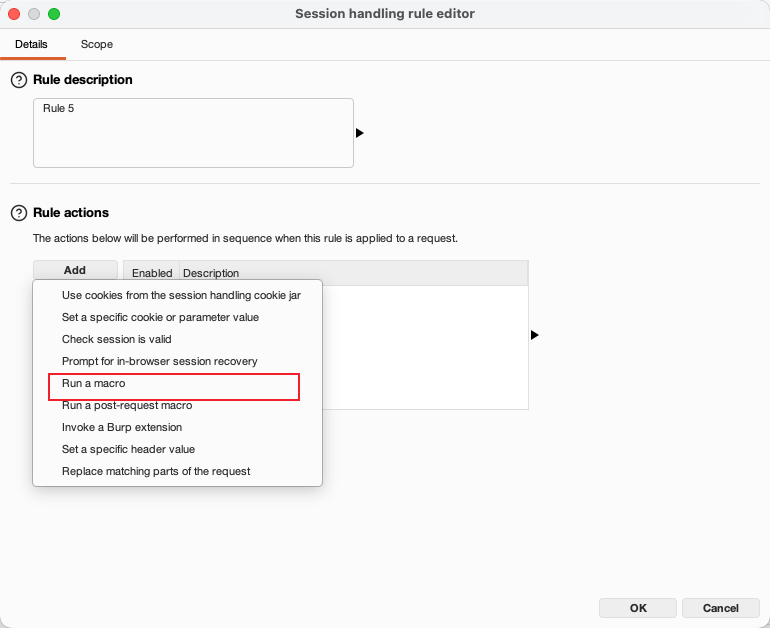Click in the Rule 5 description field
This screenshot has width=770, height=628.
click(193, 133)
